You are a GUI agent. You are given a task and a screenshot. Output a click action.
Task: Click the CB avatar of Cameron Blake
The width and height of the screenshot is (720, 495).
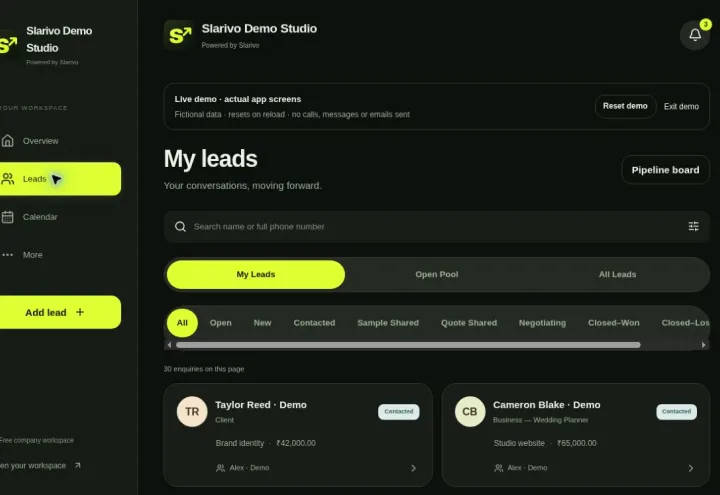[x=470, y=411]
